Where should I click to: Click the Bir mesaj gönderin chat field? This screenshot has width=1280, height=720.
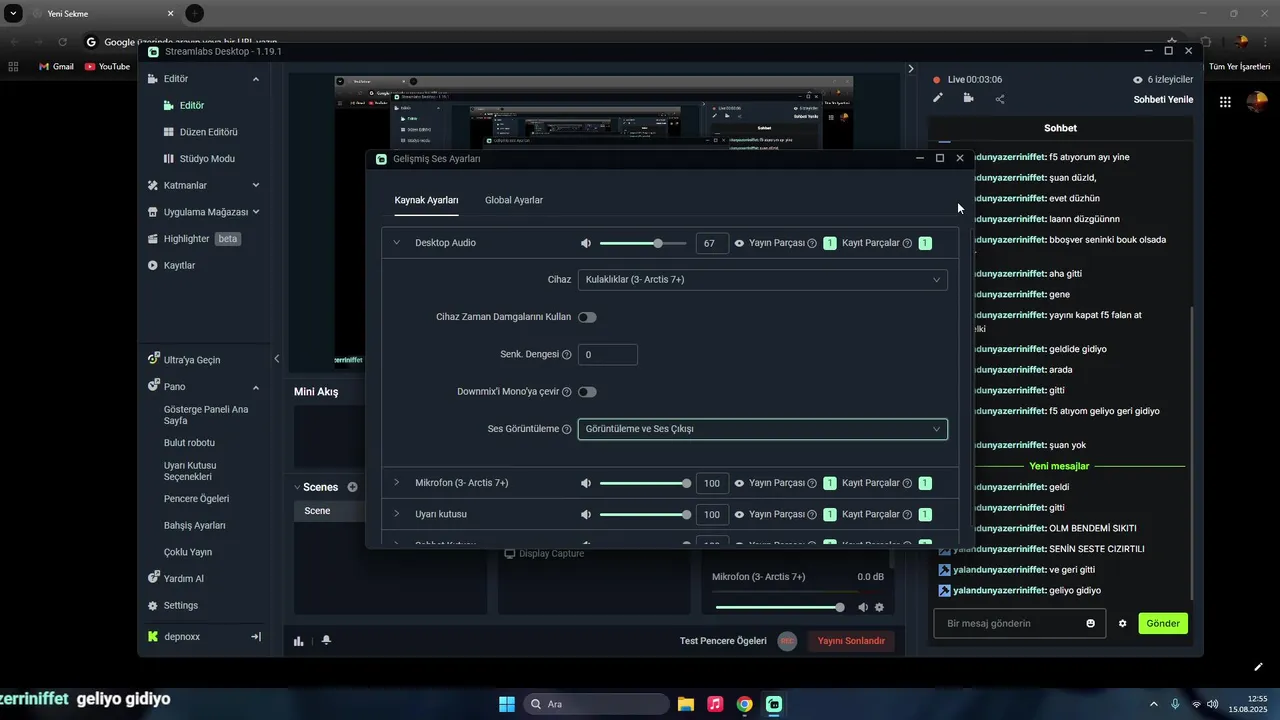pos(1020,623)
